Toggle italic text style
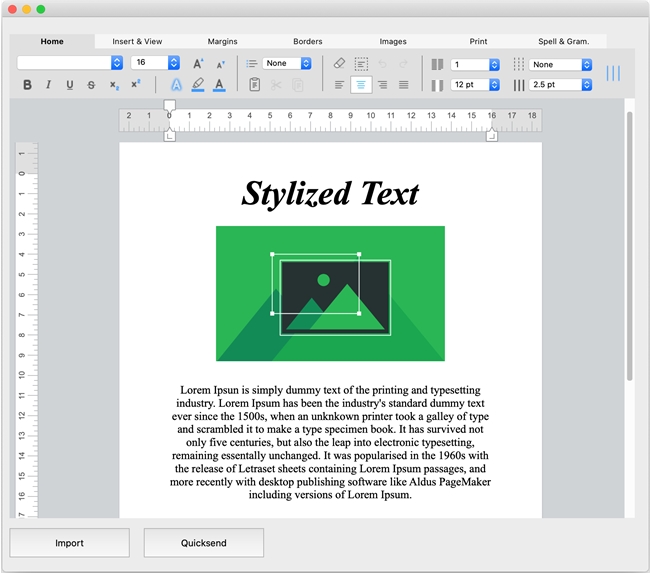 pos(48,85)
